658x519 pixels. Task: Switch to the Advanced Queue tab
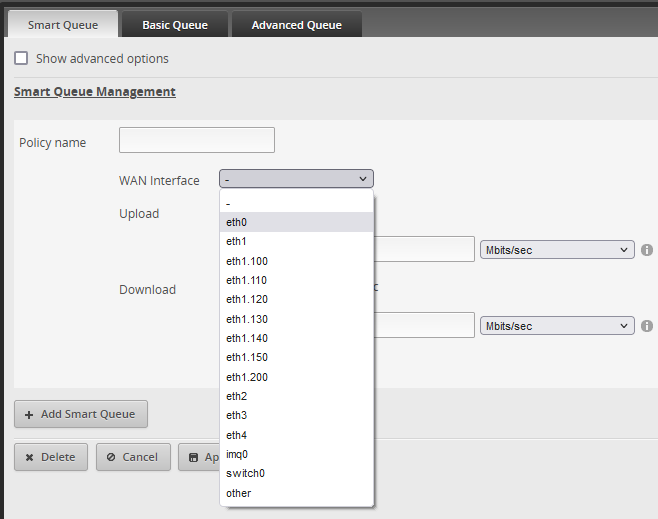296,25
